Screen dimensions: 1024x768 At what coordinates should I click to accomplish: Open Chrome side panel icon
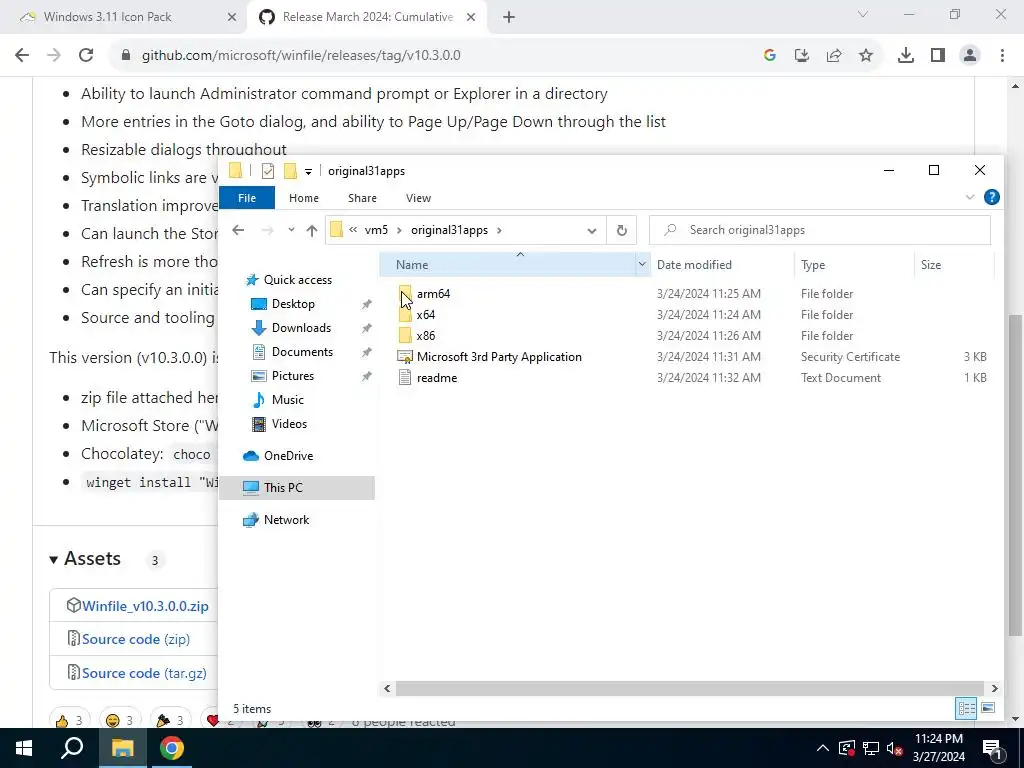click(x=938, y=56)
